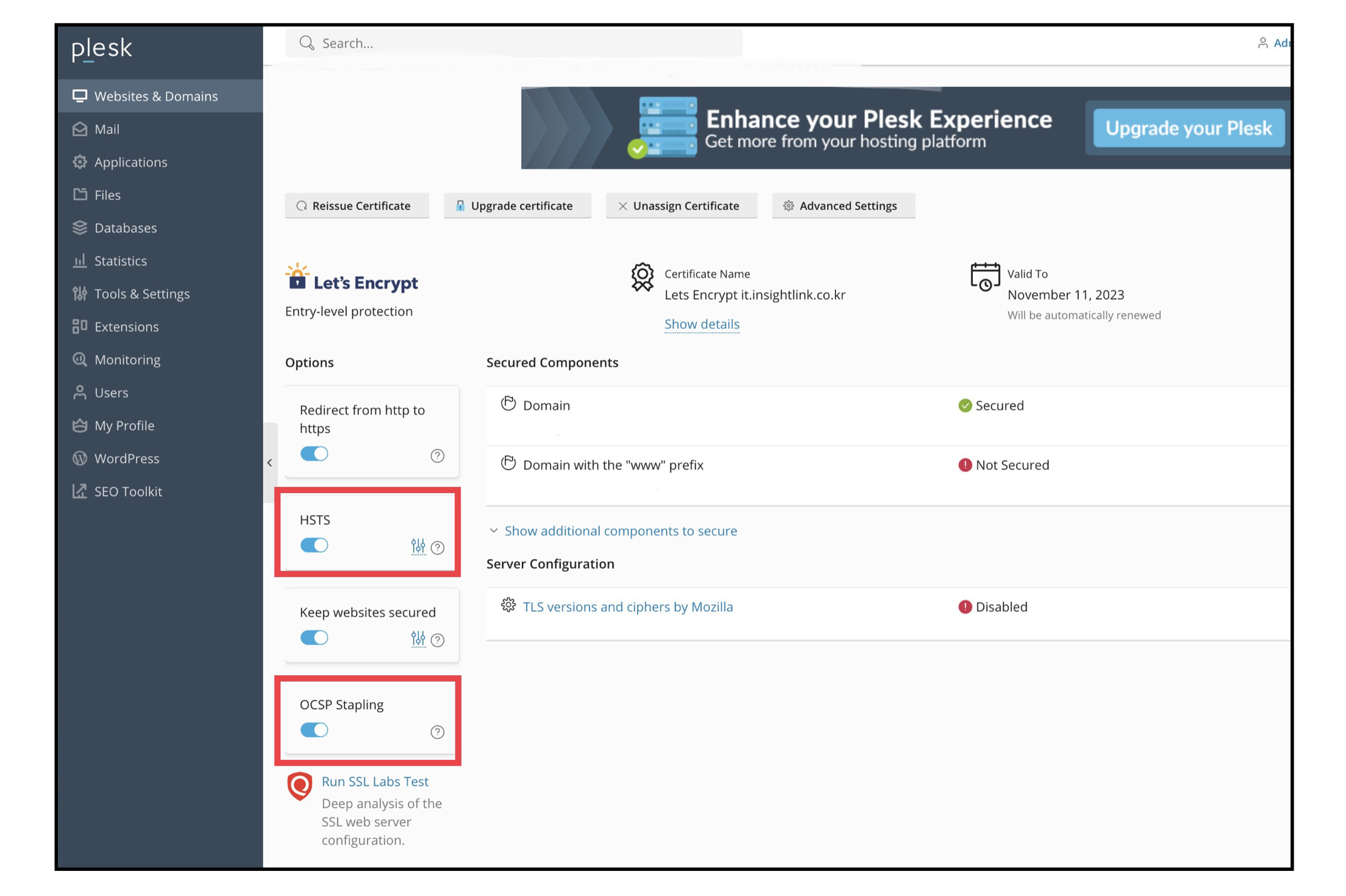1346x896 pixels.
Task: Open Tools & Settings in sidebar
Action: (x=142, y=294)
